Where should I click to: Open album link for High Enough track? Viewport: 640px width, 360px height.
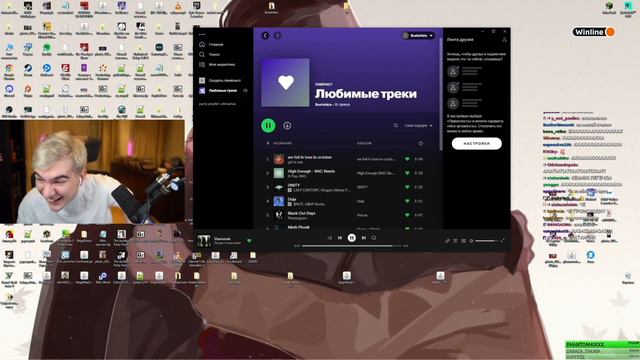point(376,173)
